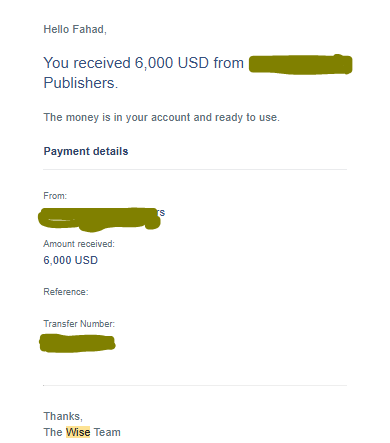Image resolution: width=390 pixels, height=443 pixels.
Task: Click the 'Payment details' section title
Action: [x=86, y=151]
